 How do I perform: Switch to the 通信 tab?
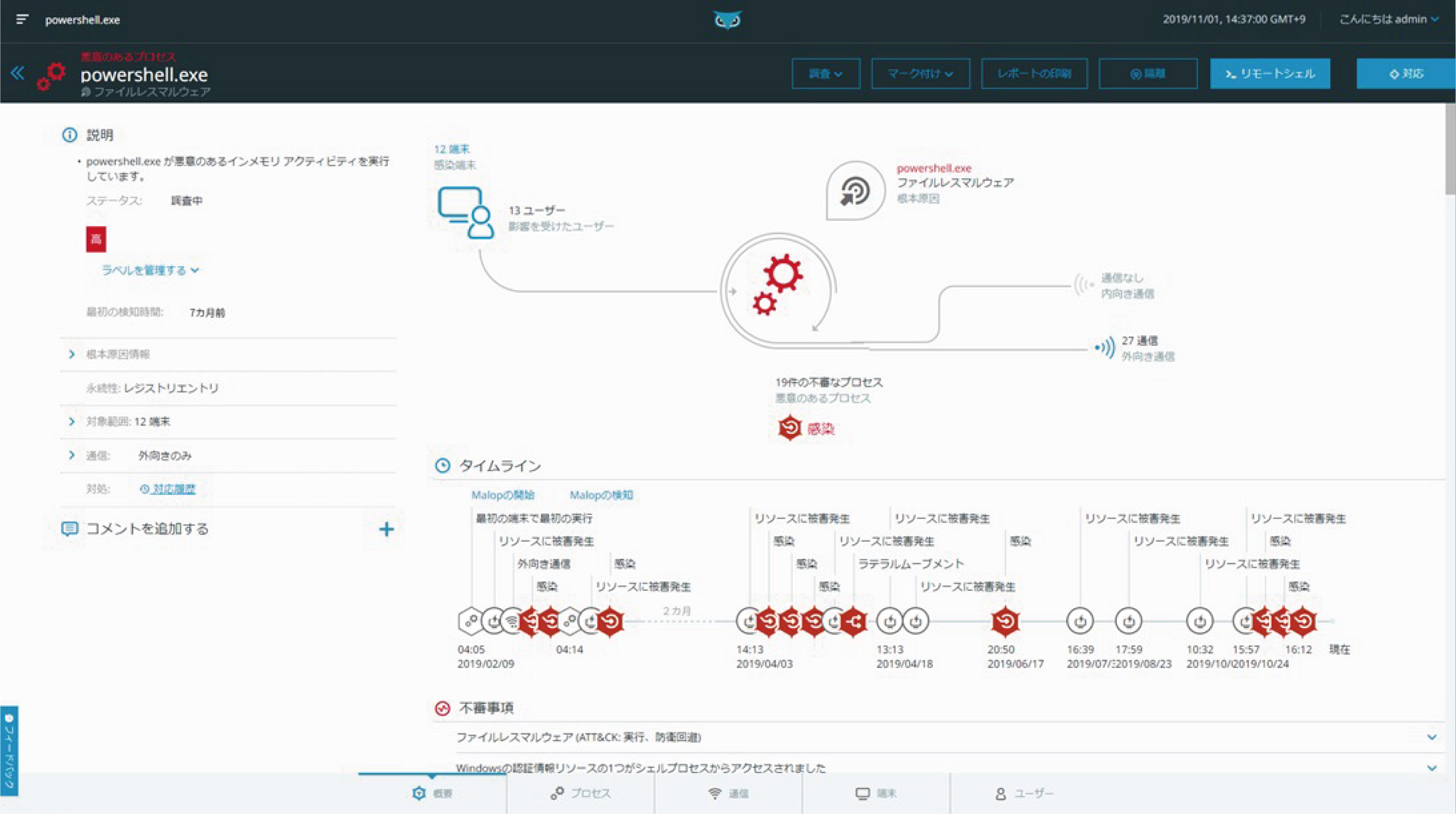pos(729,793)
